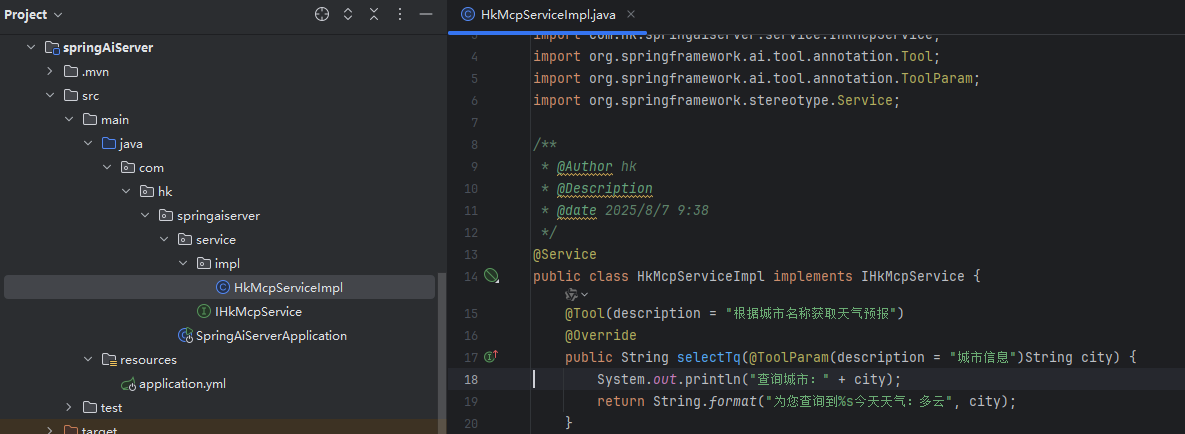The width and height of the screenshot is (1185, 434).
Task: Click line number 14 in the gutter
Action: tap(471, 276)
